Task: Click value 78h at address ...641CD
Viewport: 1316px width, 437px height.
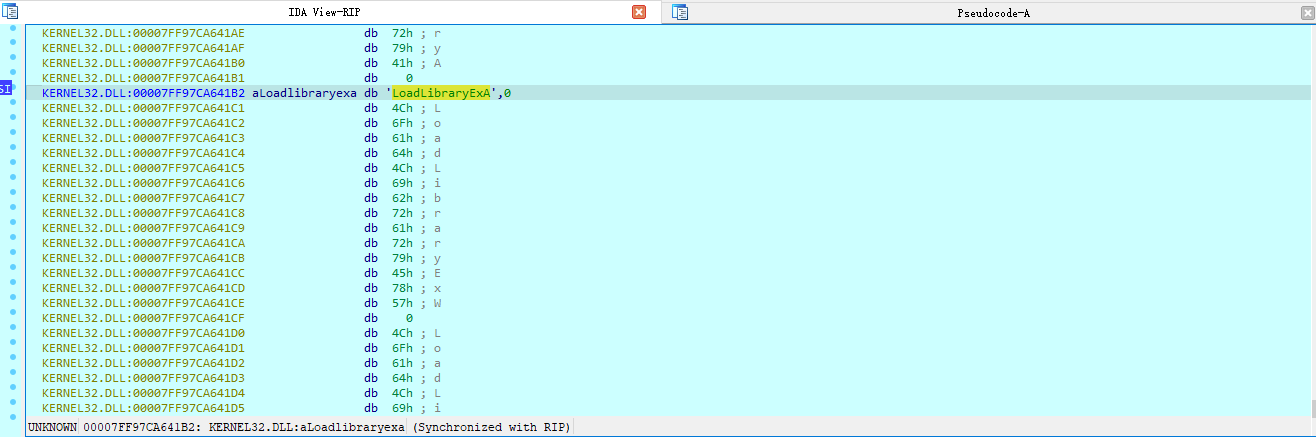Action: click(x=402, y=288)
